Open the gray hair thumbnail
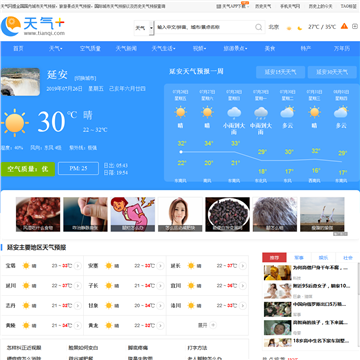The height and width of the screenshot is (360, 360). (275, 214)
